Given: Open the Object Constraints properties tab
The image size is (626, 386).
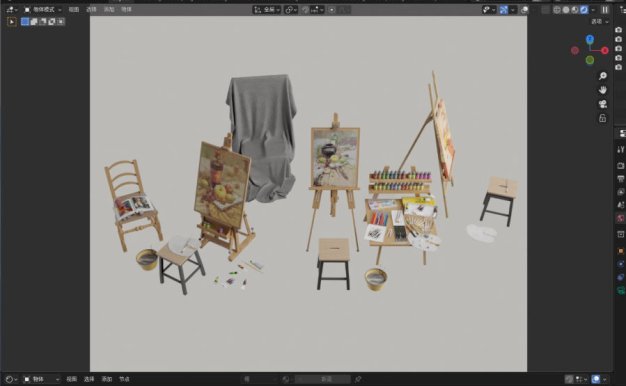Looking at the screenshot, I should pos(620,277).
